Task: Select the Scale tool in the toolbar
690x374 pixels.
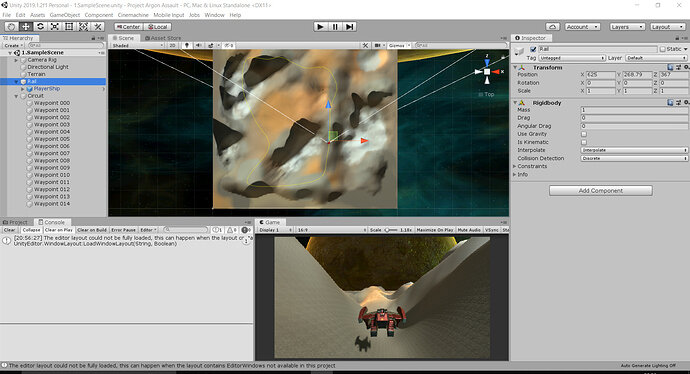Action: (55, 27)
